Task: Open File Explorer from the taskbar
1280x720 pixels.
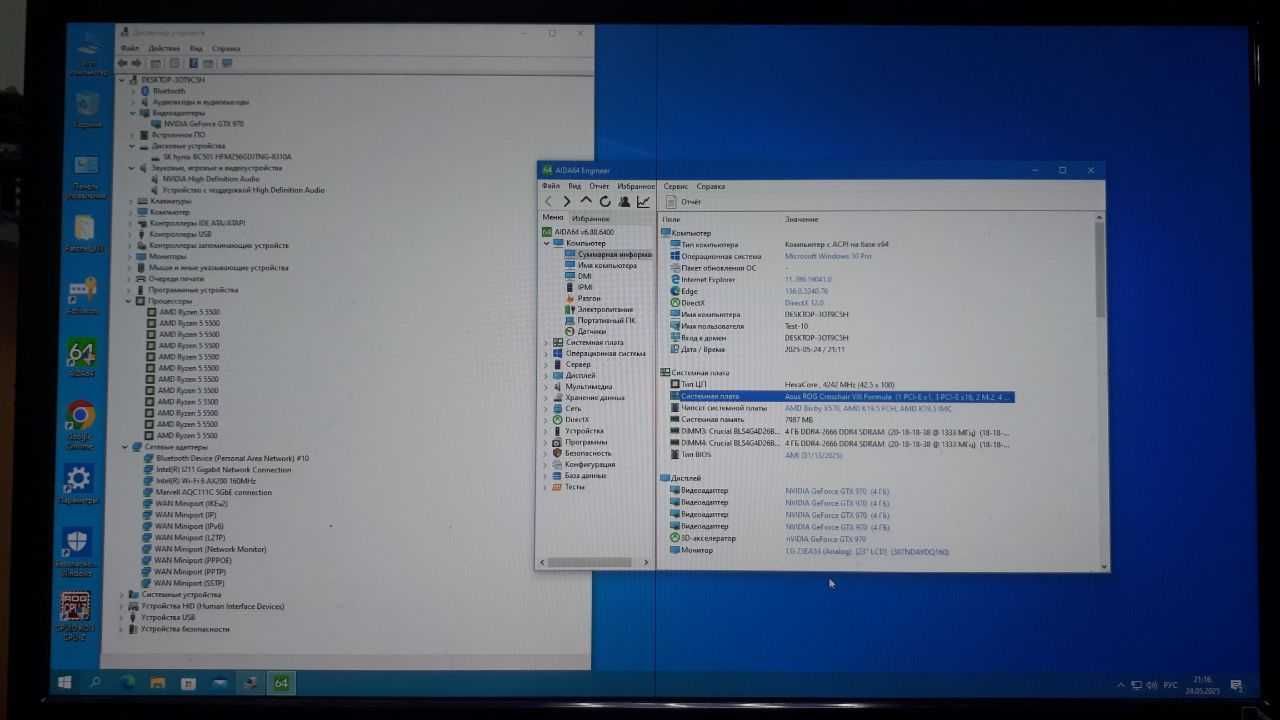Action: click(x=157, y=683)
